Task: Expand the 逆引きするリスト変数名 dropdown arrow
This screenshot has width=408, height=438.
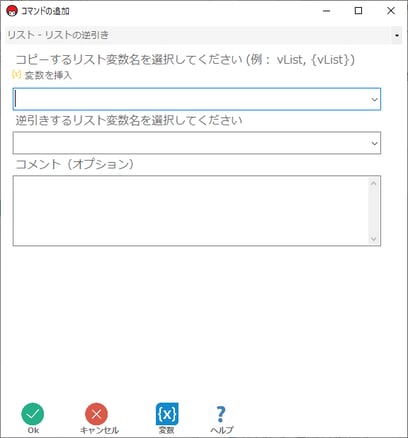Action: [374, 143]
